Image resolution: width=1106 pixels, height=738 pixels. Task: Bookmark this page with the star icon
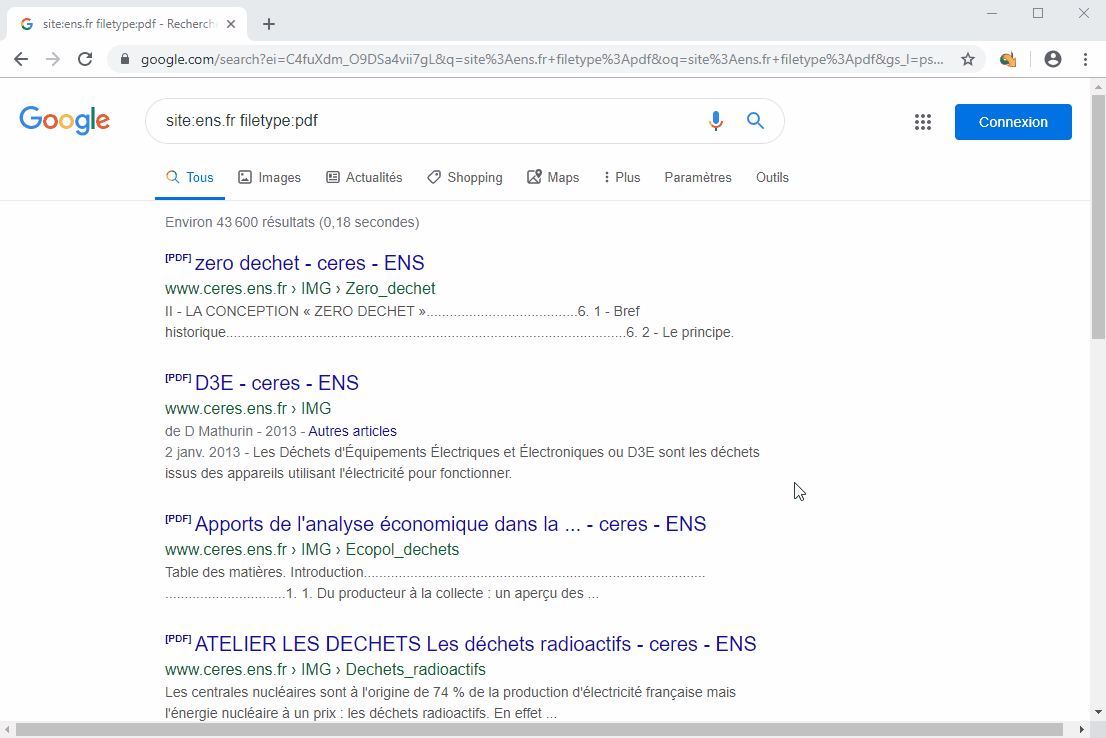pos(968,59)
